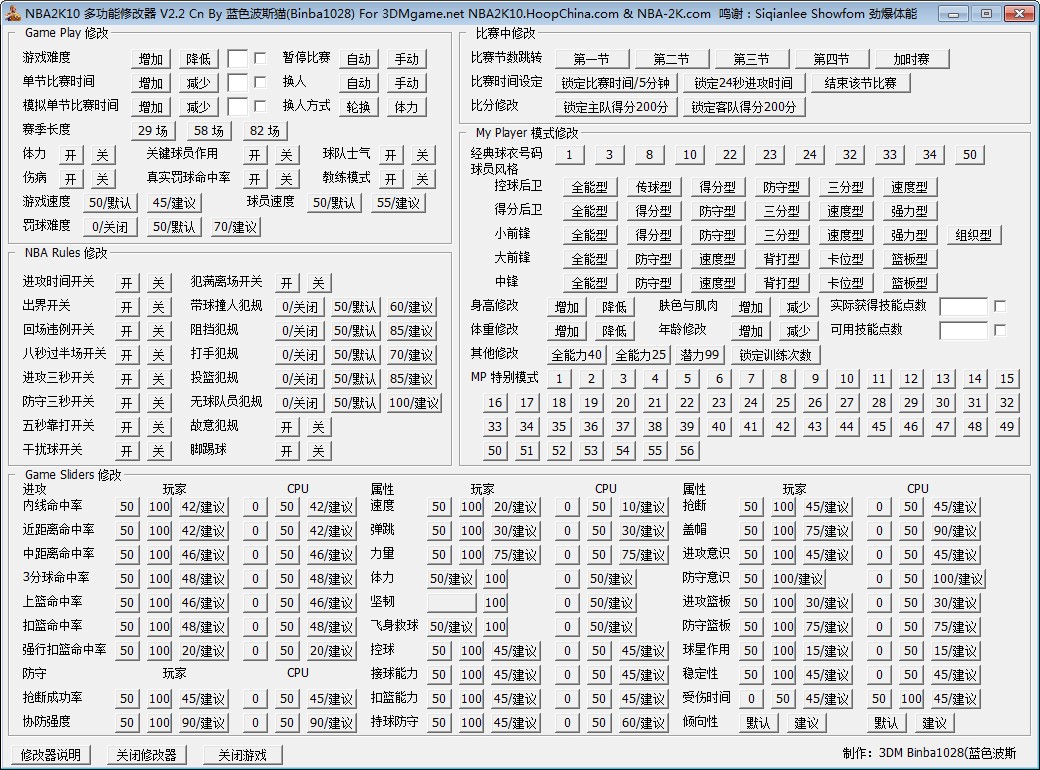Image resolution: width=1040 pixels, height=770 pixels.
Task: Click 锁定训练次数 button
Action: tap(776, 355)
